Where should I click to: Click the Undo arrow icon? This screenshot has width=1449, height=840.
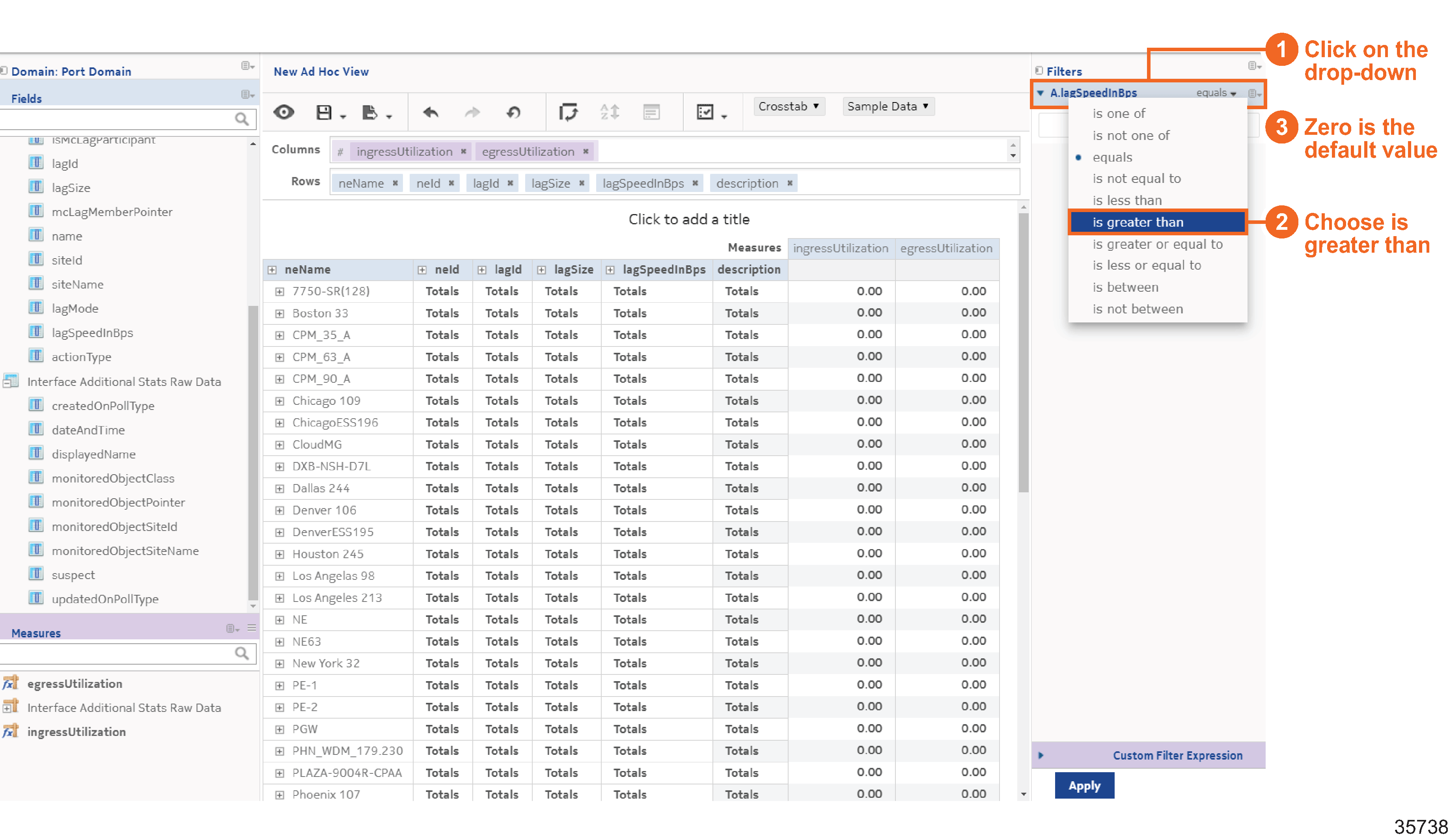pos(430,112)
